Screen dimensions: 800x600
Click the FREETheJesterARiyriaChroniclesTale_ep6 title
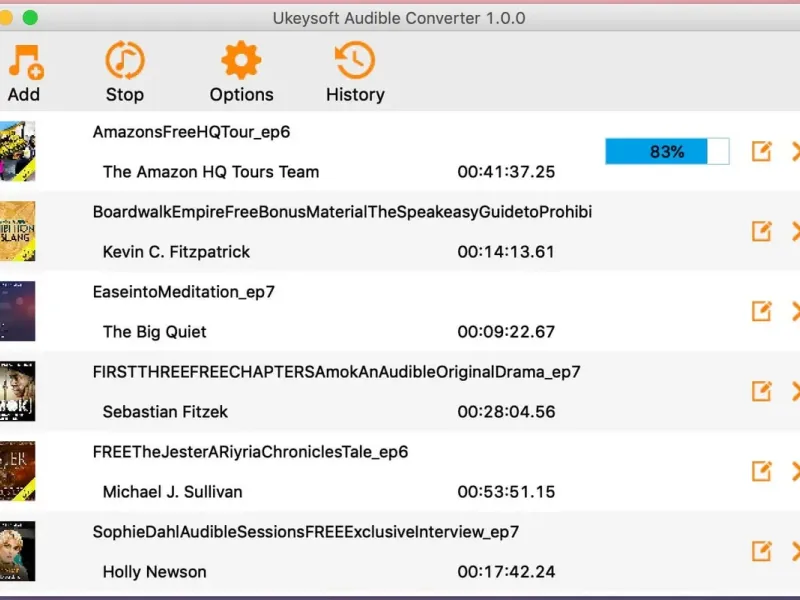point(251,452)
